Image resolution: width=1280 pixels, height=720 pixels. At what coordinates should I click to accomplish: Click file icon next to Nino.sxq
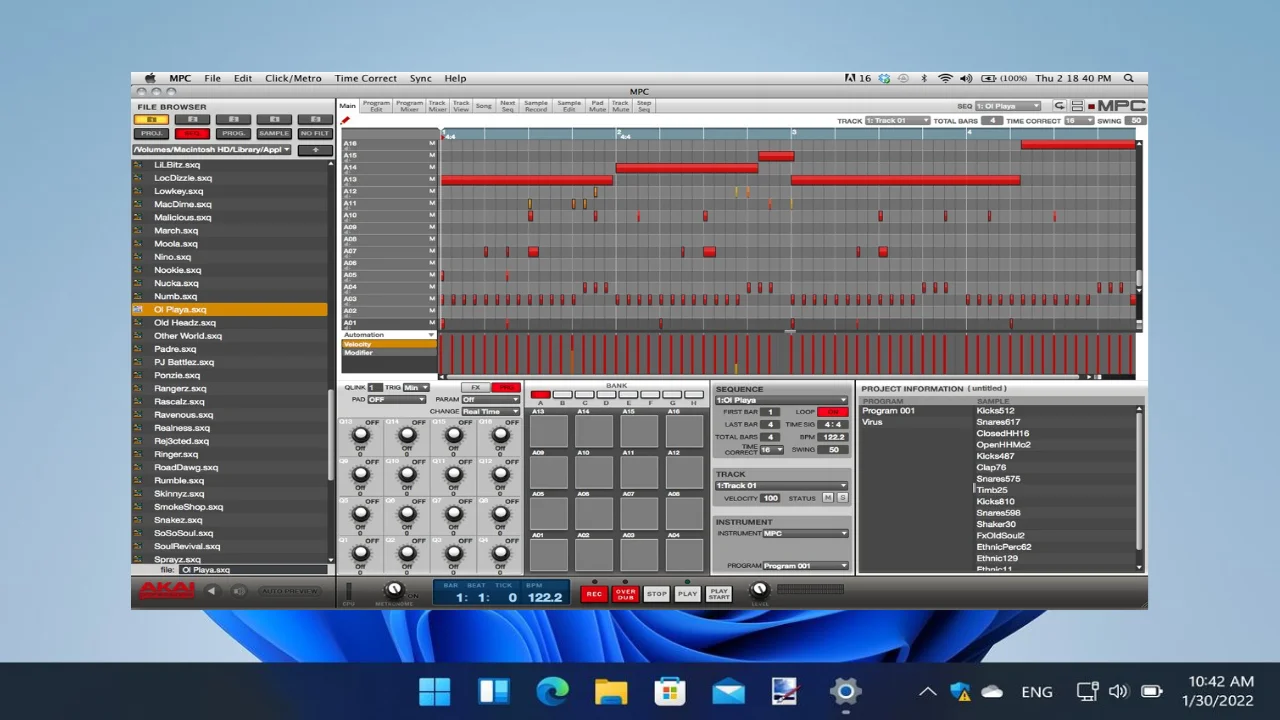point(138,257)
